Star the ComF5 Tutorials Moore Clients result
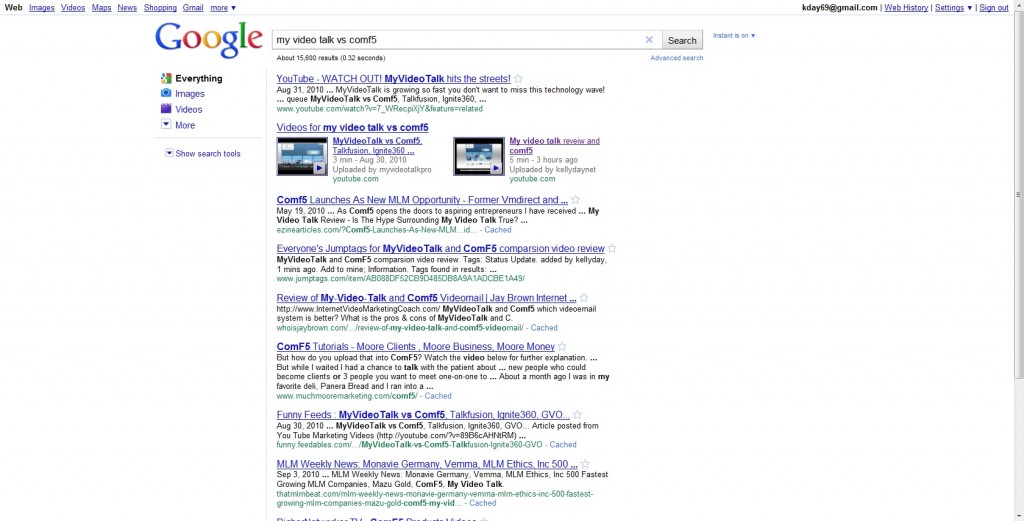The image size is (1024, 521). [562, 347]
